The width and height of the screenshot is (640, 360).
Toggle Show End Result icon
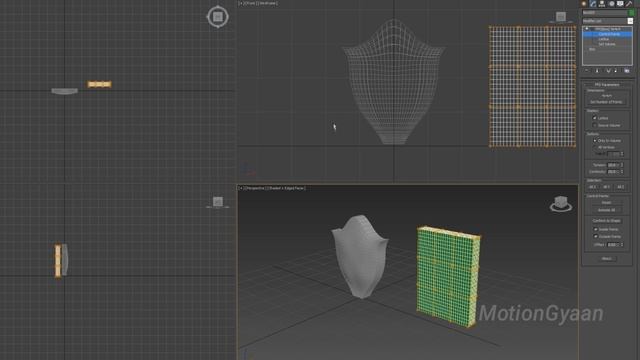click(x=597, y=71)
